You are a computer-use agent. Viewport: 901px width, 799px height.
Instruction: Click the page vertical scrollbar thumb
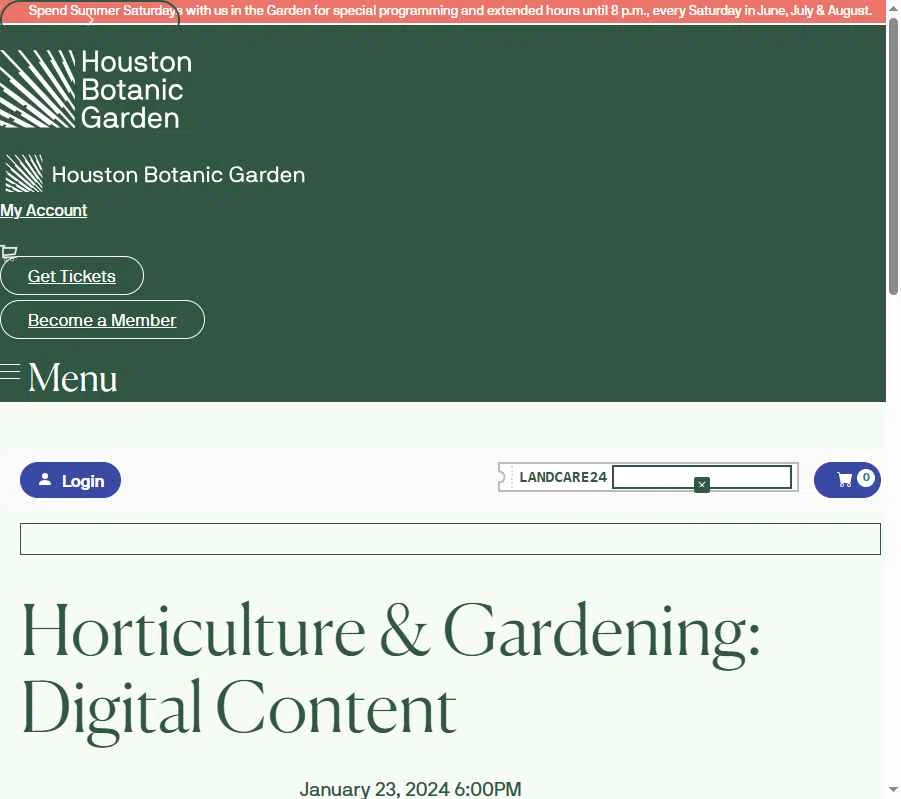pos(893,156)
